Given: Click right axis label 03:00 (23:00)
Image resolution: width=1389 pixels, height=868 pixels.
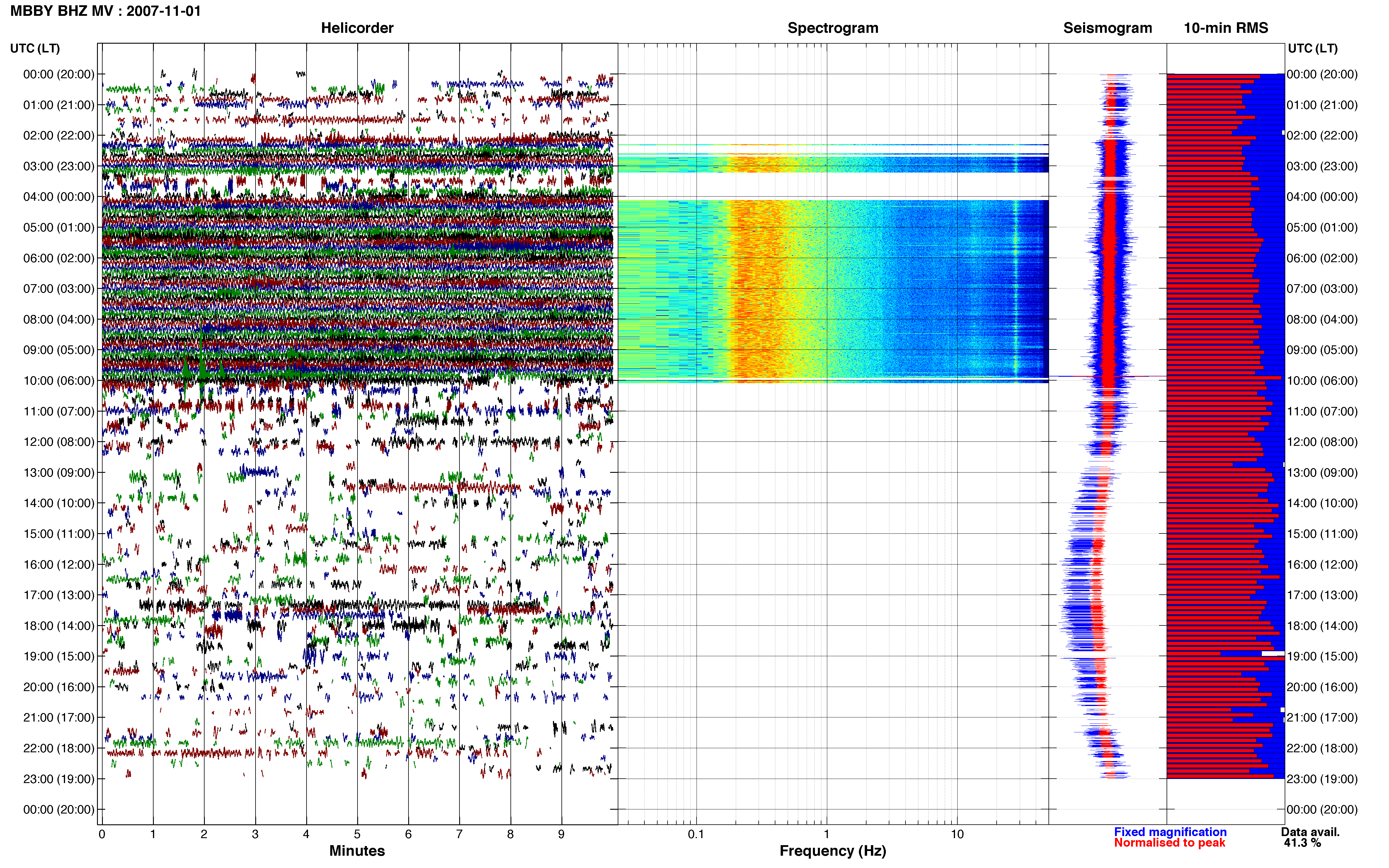Looking at the screenshot, I should [x=1322, y=166].
